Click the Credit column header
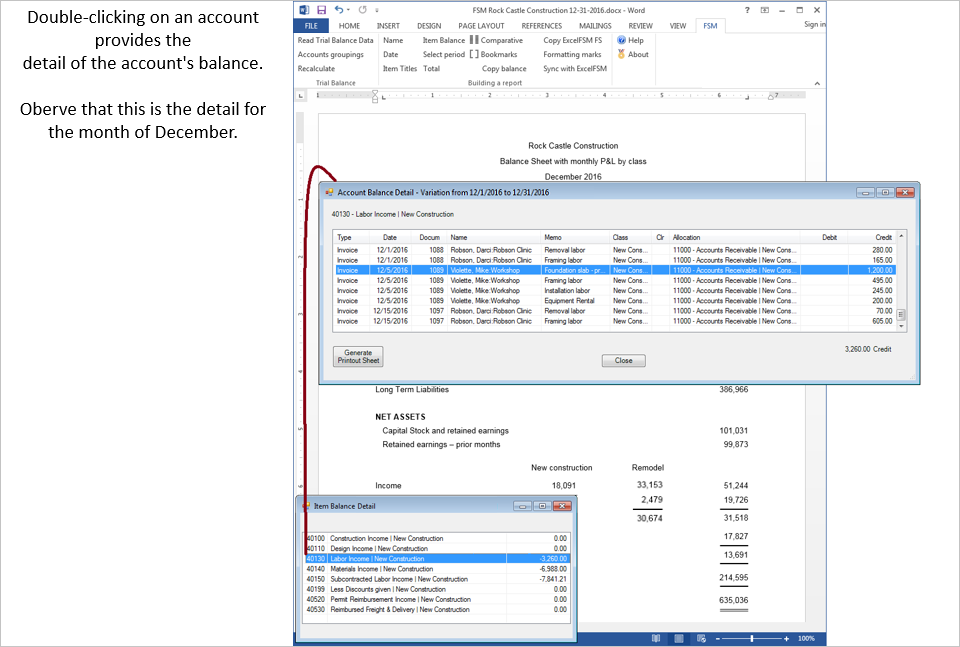 [x=872, y=237]
